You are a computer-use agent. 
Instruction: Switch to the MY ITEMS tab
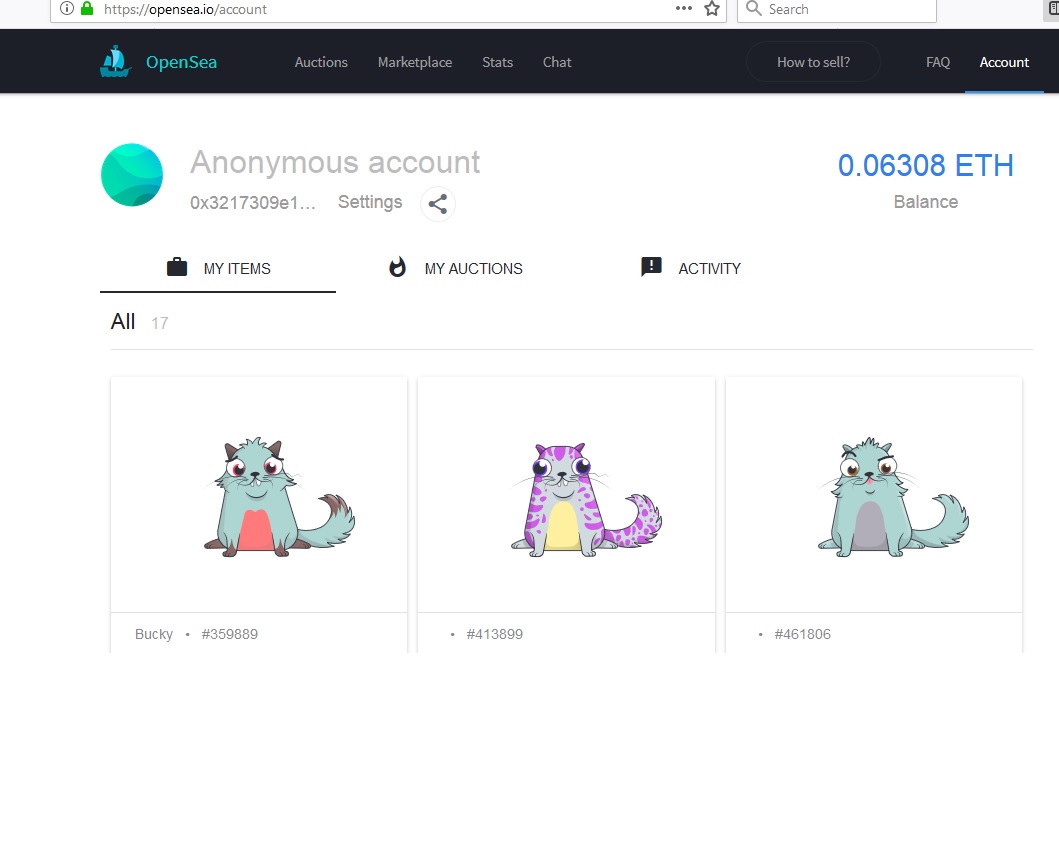pos(218,268)
